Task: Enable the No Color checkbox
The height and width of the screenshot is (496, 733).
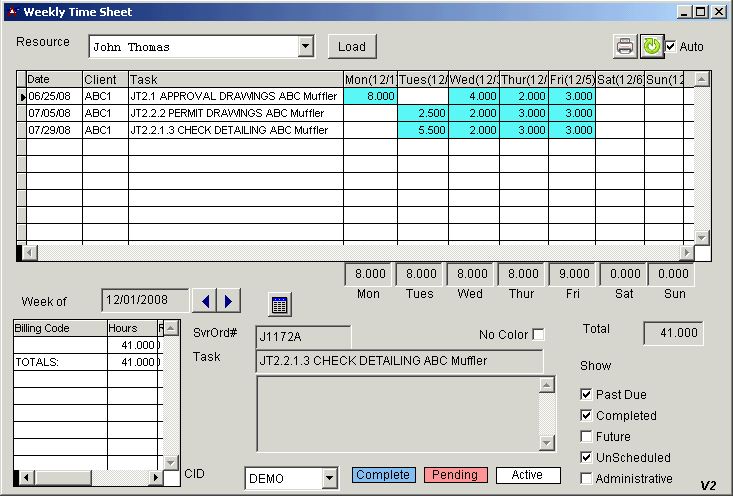Action: click(x=539, y=334)
